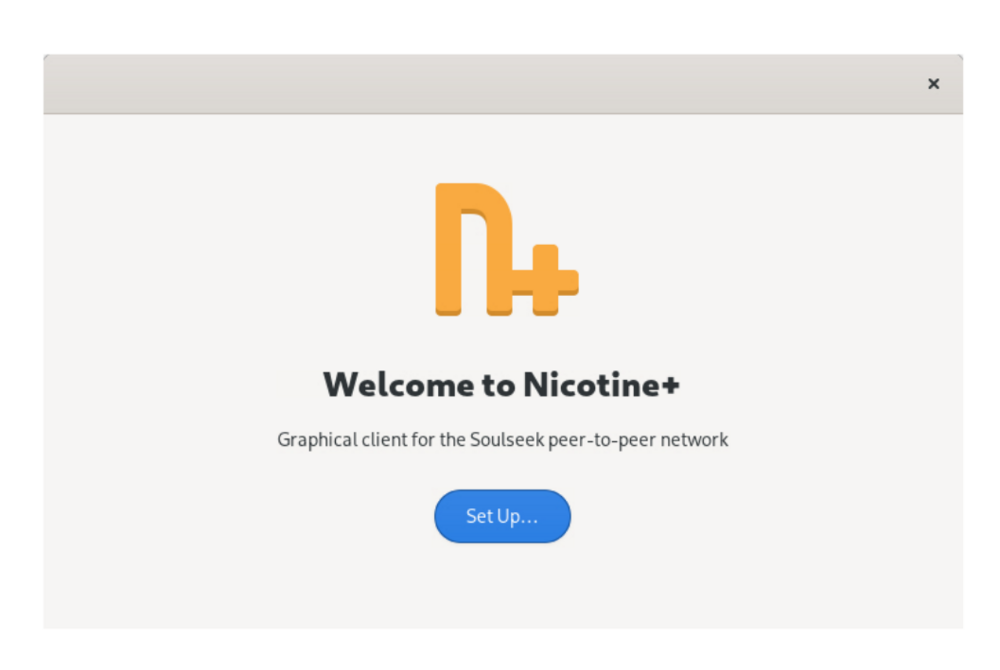Click the 'Graphical client for the Soulseek' description

(503, 440)
